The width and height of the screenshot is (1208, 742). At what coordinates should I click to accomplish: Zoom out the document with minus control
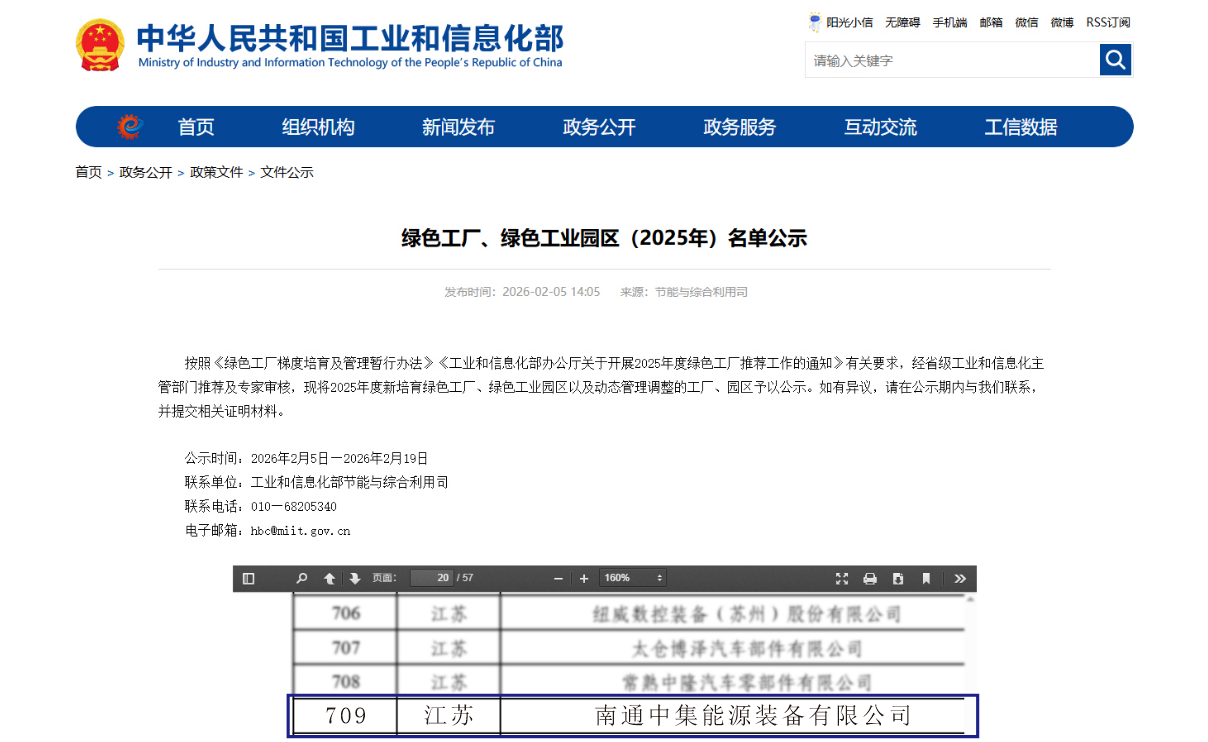coord(558,578)
